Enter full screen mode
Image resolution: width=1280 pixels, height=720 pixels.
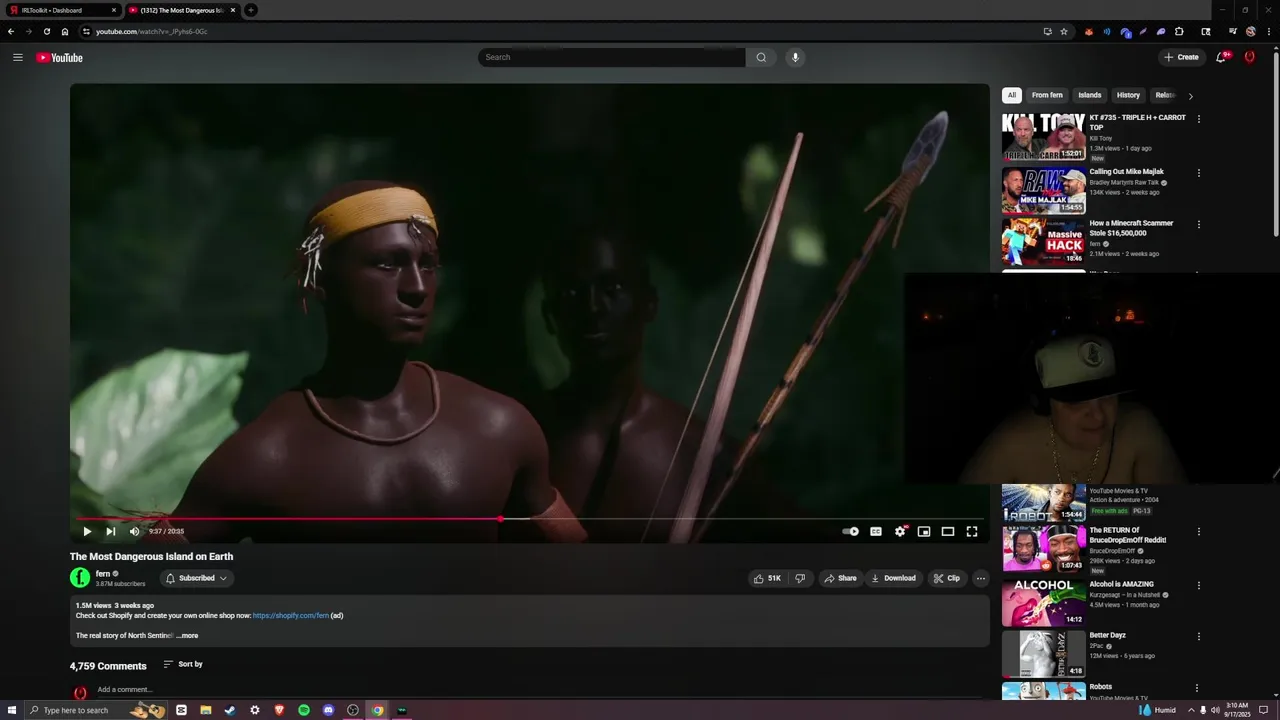coord(972,532)
